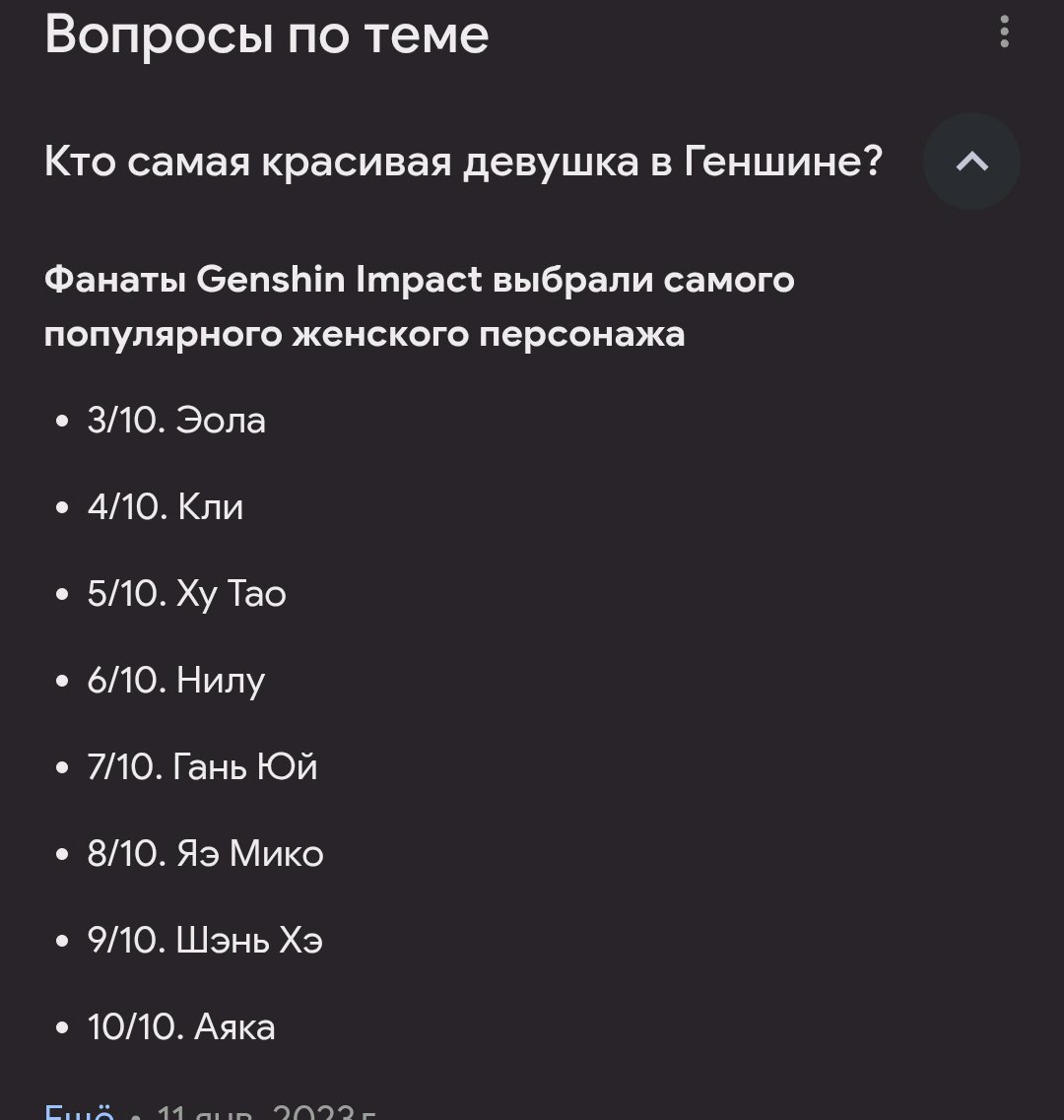The width and height of the screenshot is (1064, 1120).
Task: Click the list entry '10/10. Аяка'
Action: (x=181, y=1027)
